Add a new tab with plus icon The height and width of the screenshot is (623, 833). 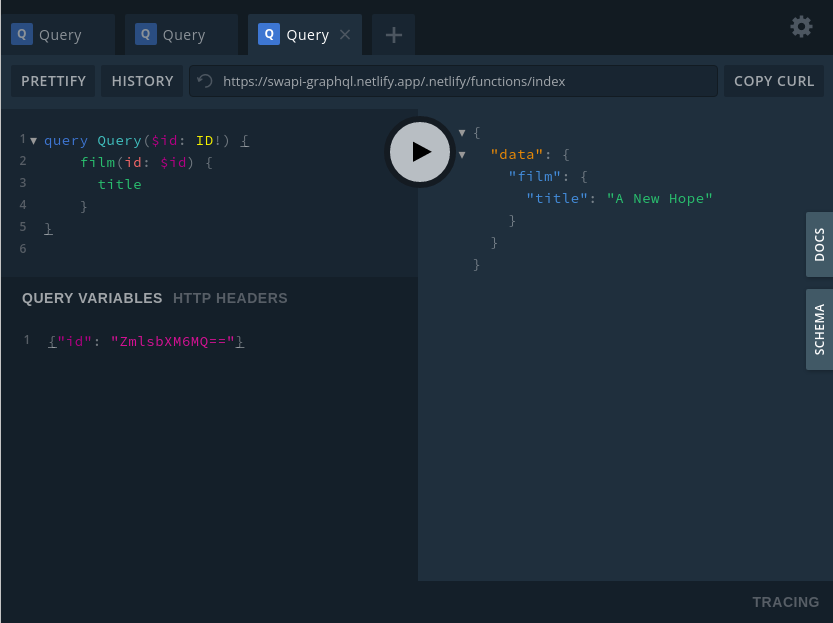pos(393,35)
